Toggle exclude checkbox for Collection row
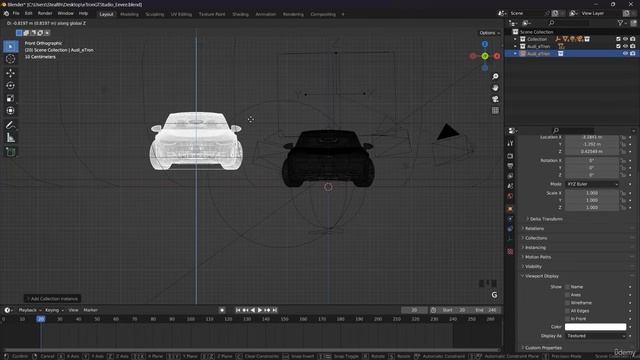Viewport: 640px width, 360px height. tap(618, 39)
